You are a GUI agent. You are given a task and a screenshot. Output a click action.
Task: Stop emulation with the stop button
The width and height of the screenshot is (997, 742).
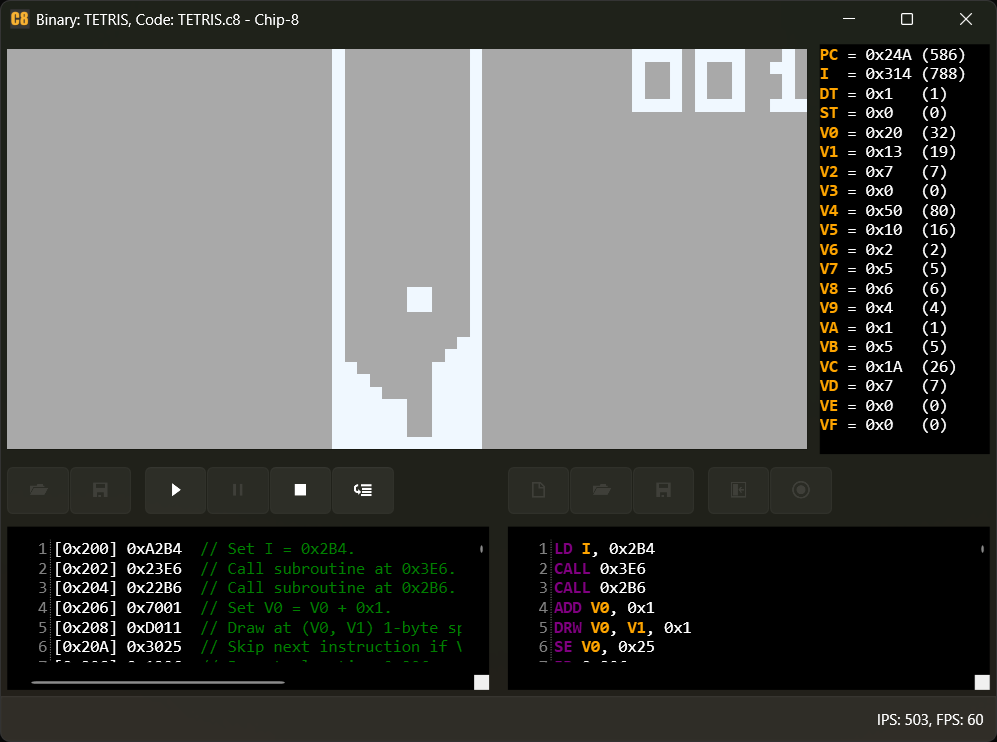[x=300, y=490]
